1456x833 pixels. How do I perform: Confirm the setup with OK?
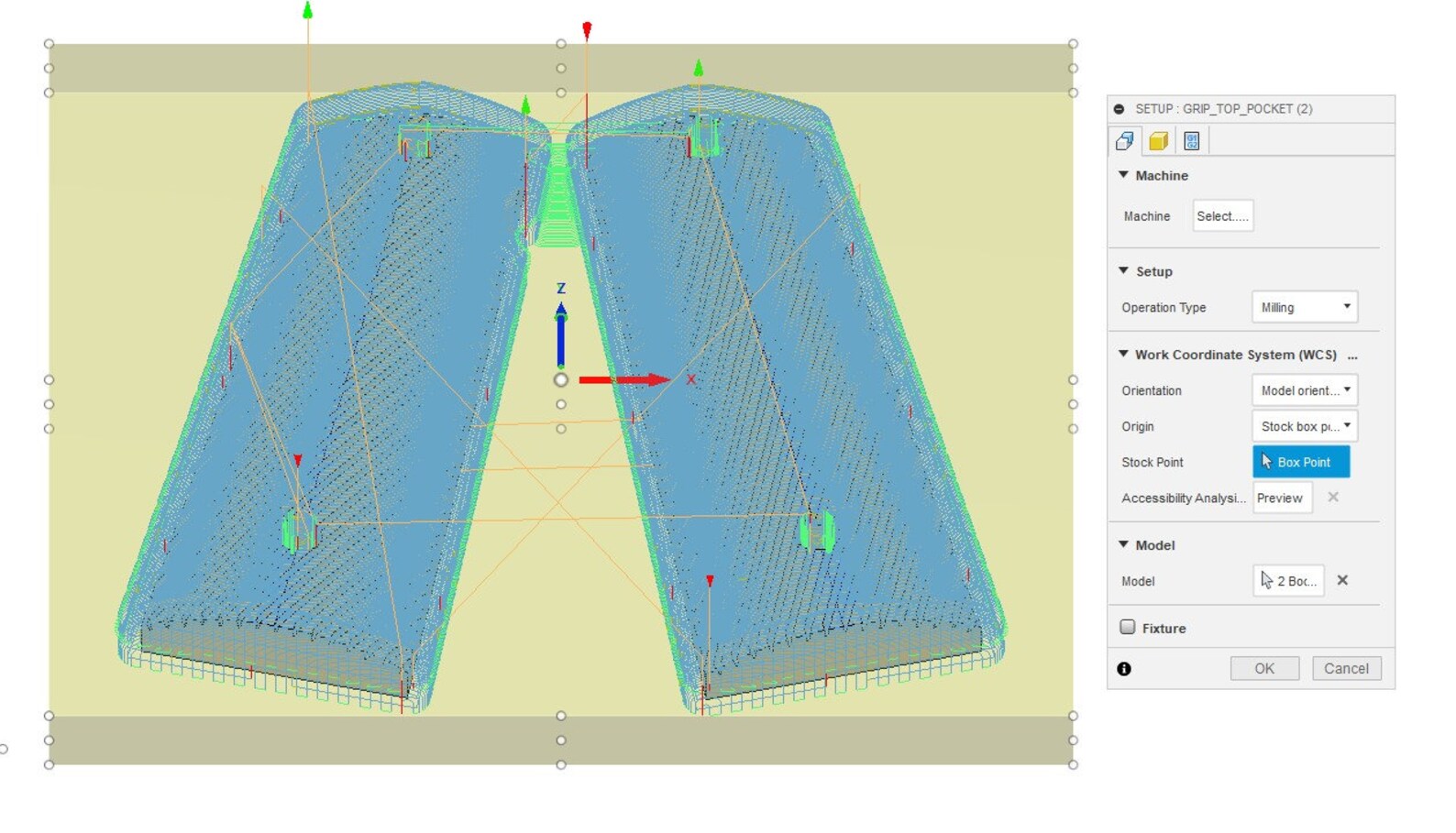coord(1264,668)
